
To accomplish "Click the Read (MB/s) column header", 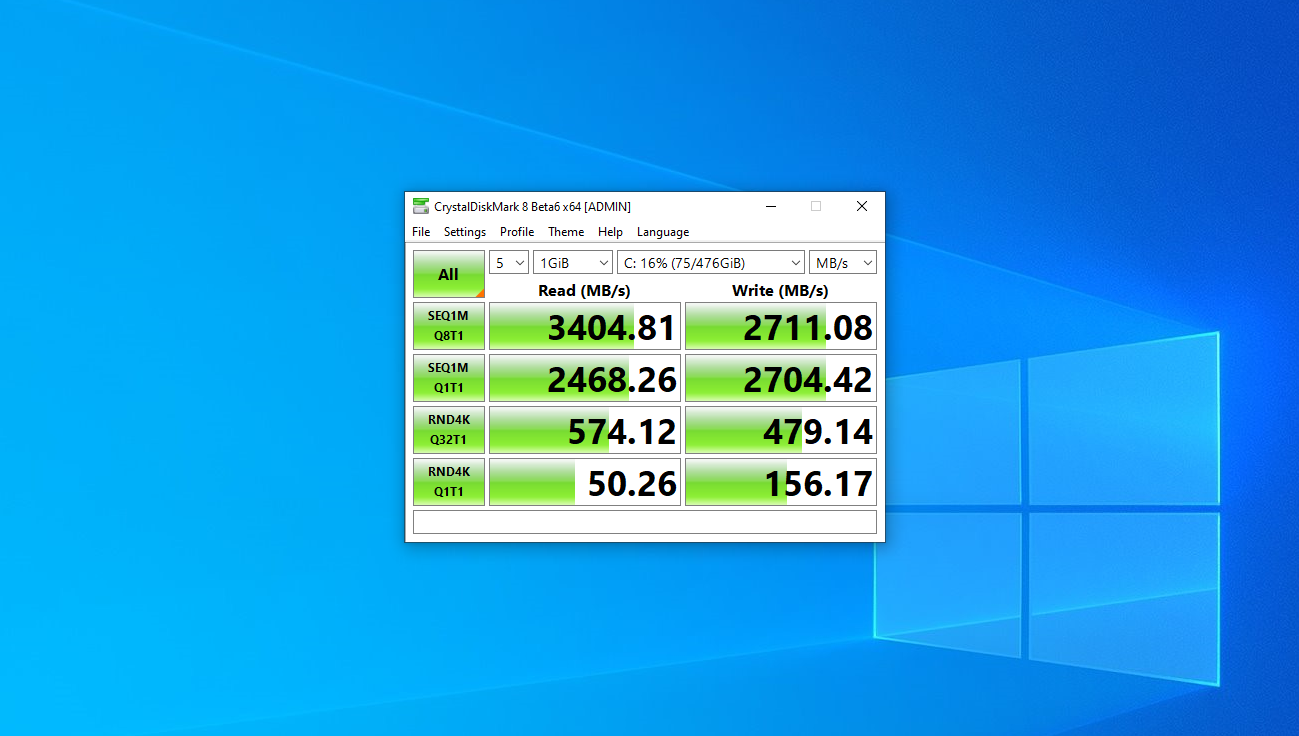I will point(584,290).
